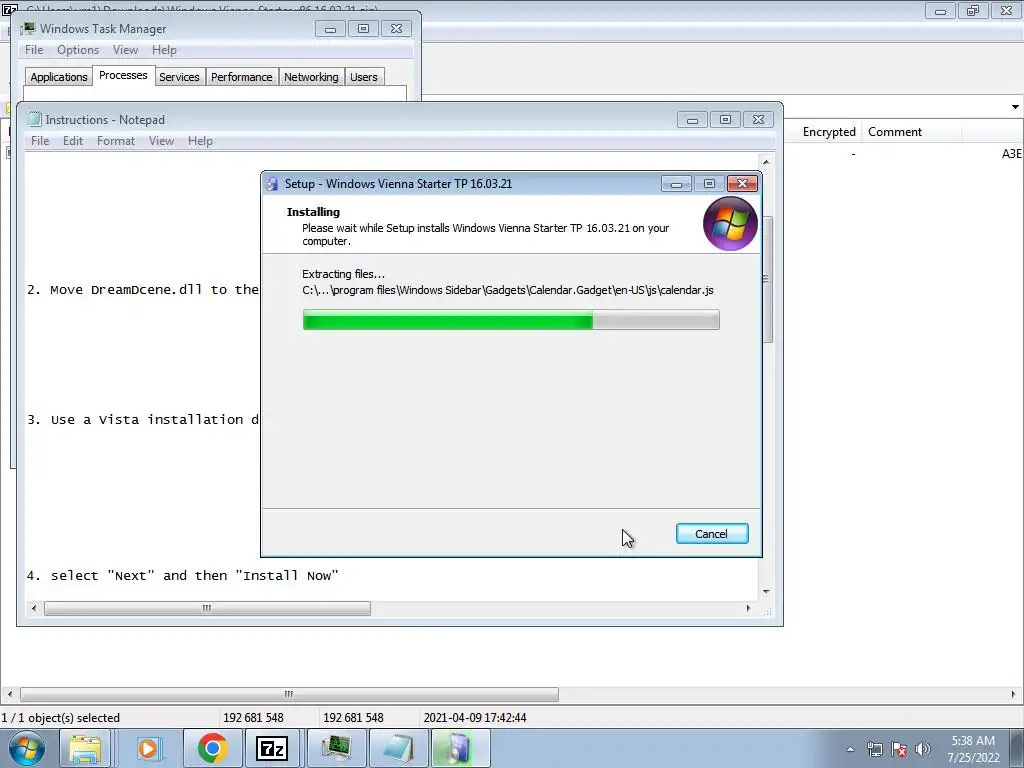Cancel the Windows Vienna Starter installation
The image size is (1024, 768).
(x=712, y=534)
